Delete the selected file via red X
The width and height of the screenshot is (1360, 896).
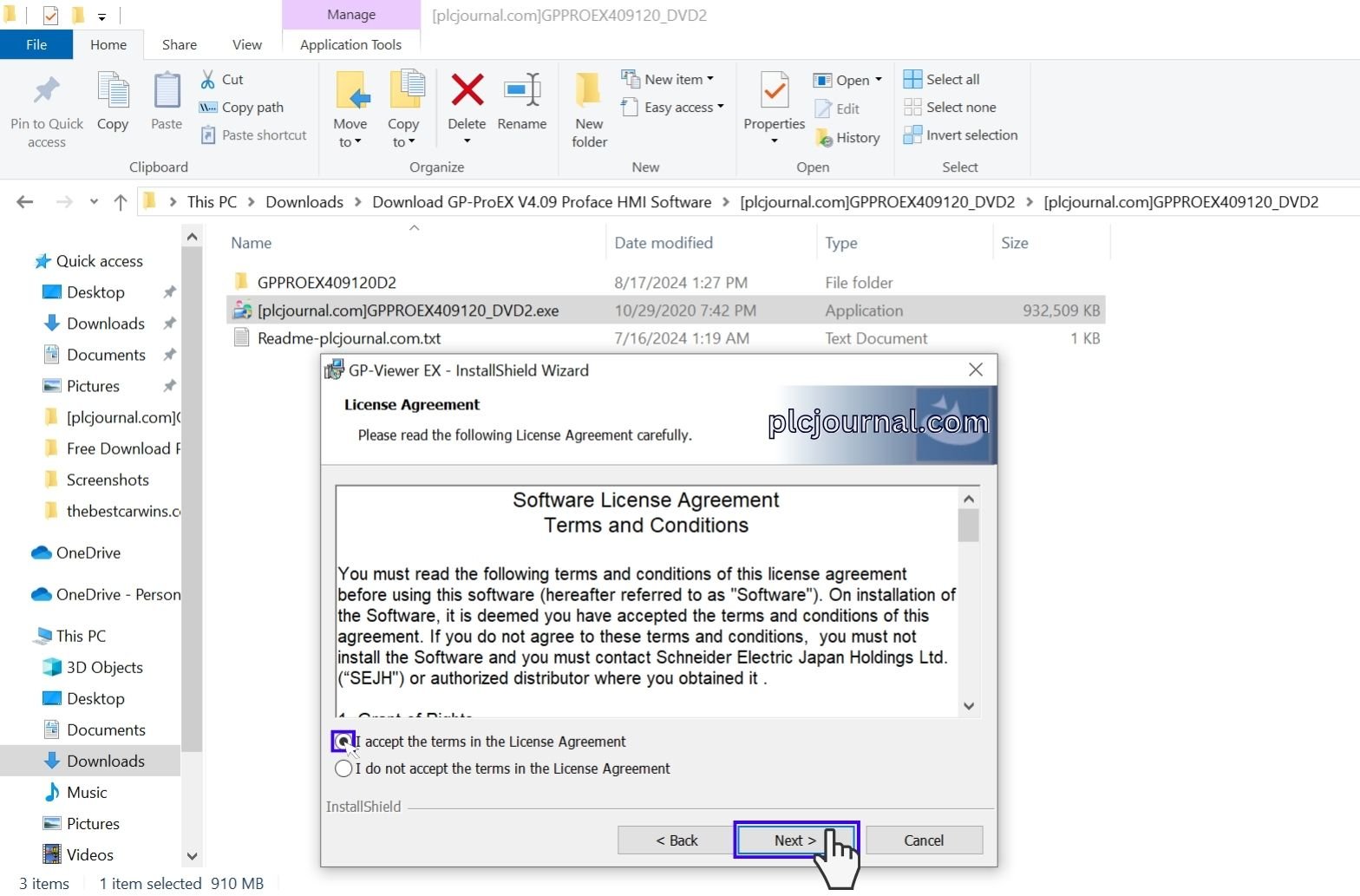(467, 89)
